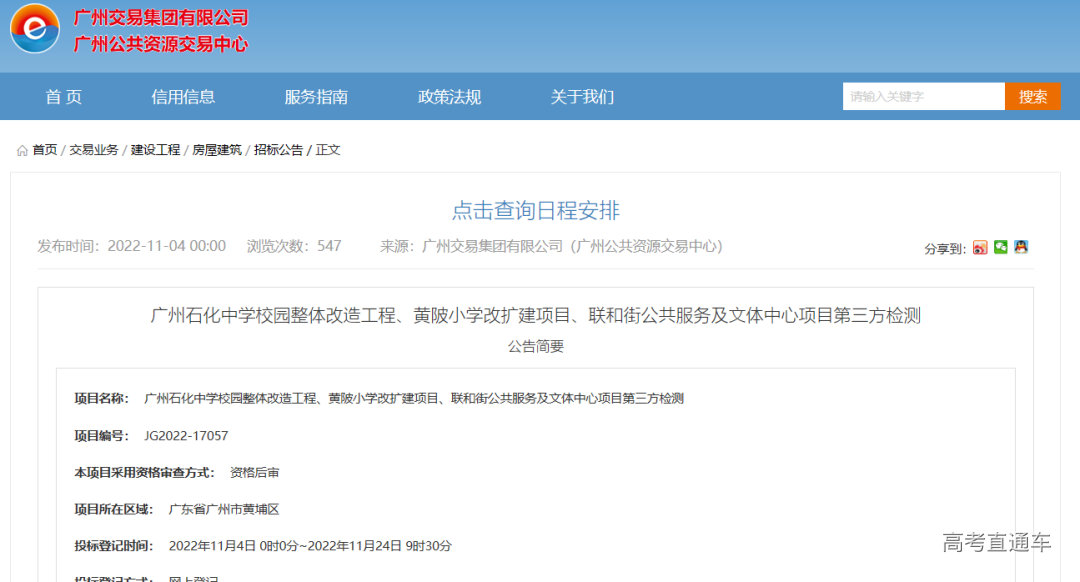Viewport: 1080px width, 582px height.
Task: Open the green WeChat share icon
Action: point(1000,247)
